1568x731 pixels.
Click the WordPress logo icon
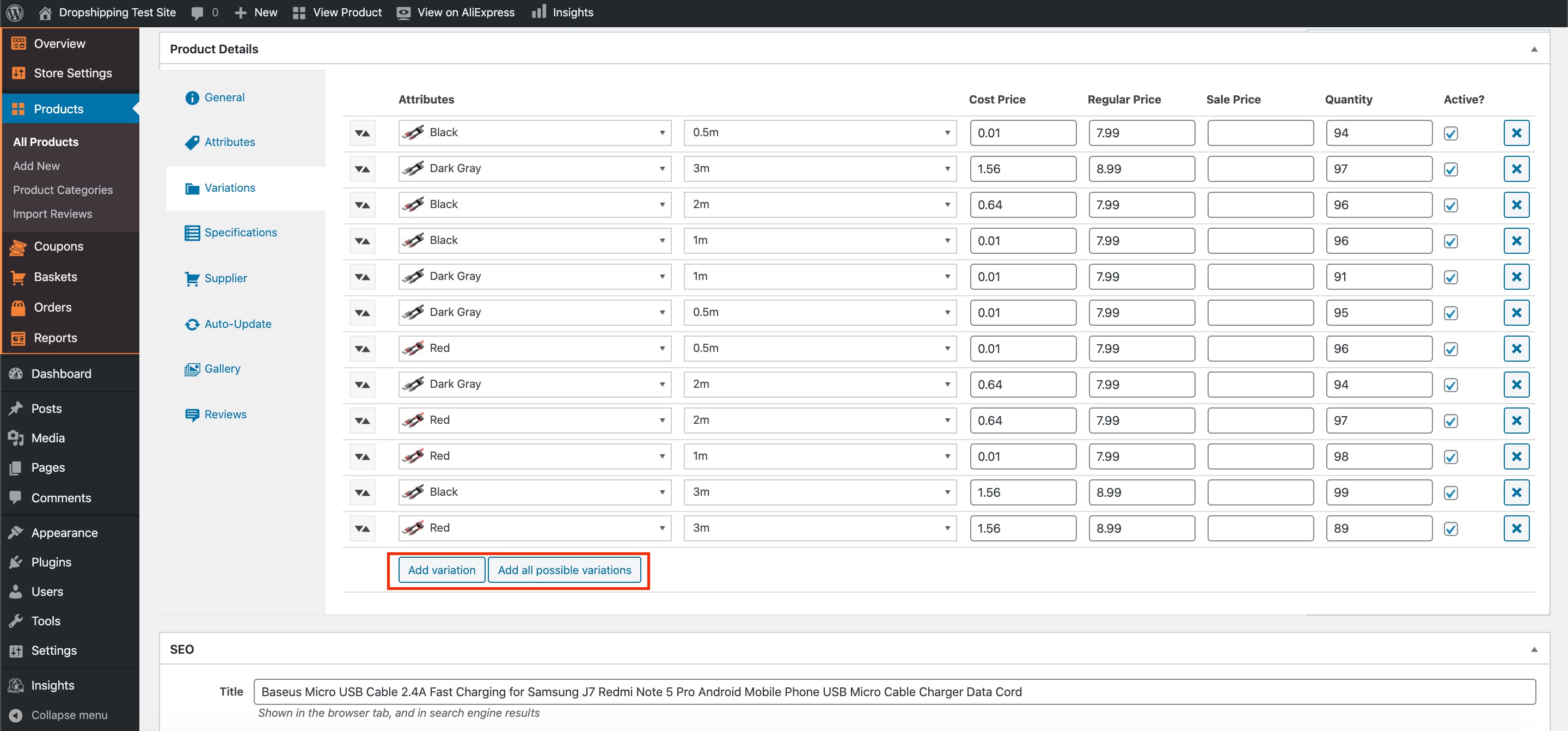pyautogui.click(x=15, y=12)
